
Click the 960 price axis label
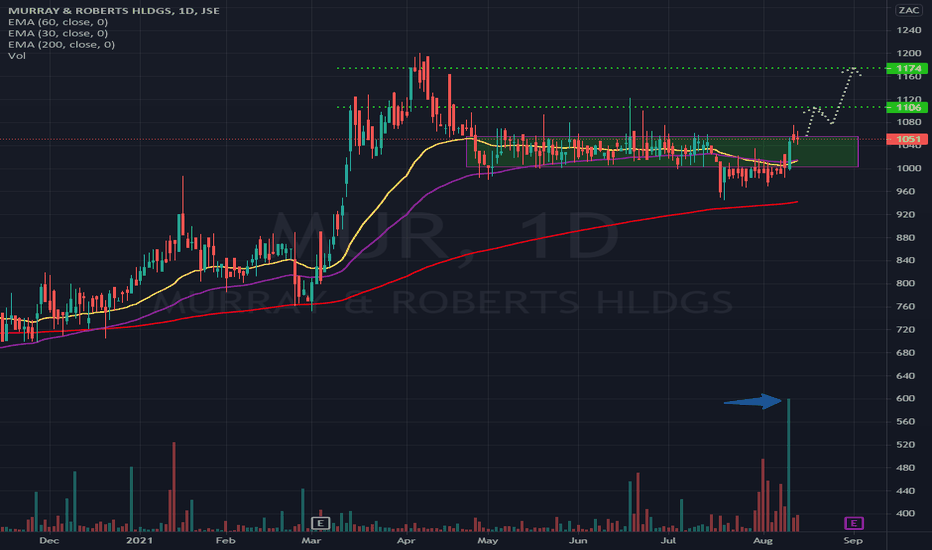point(906,191)
